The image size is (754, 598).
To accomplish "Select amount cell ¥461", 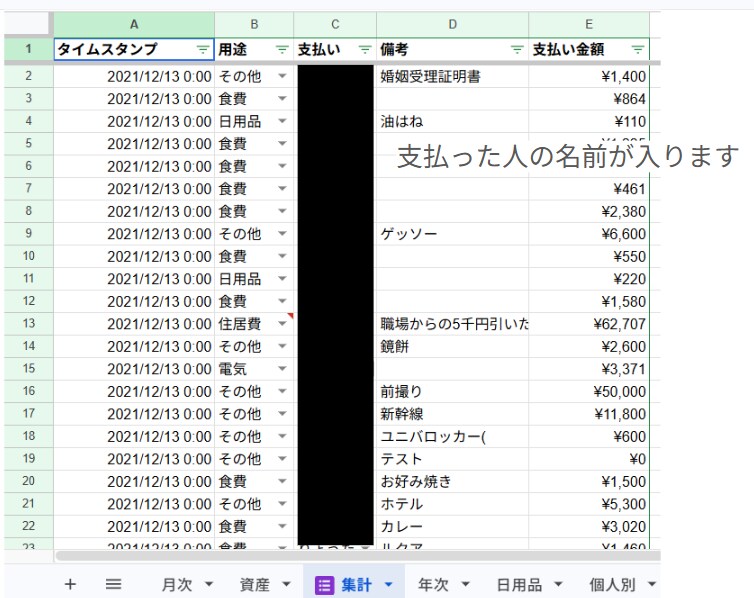I will point(589,188).
